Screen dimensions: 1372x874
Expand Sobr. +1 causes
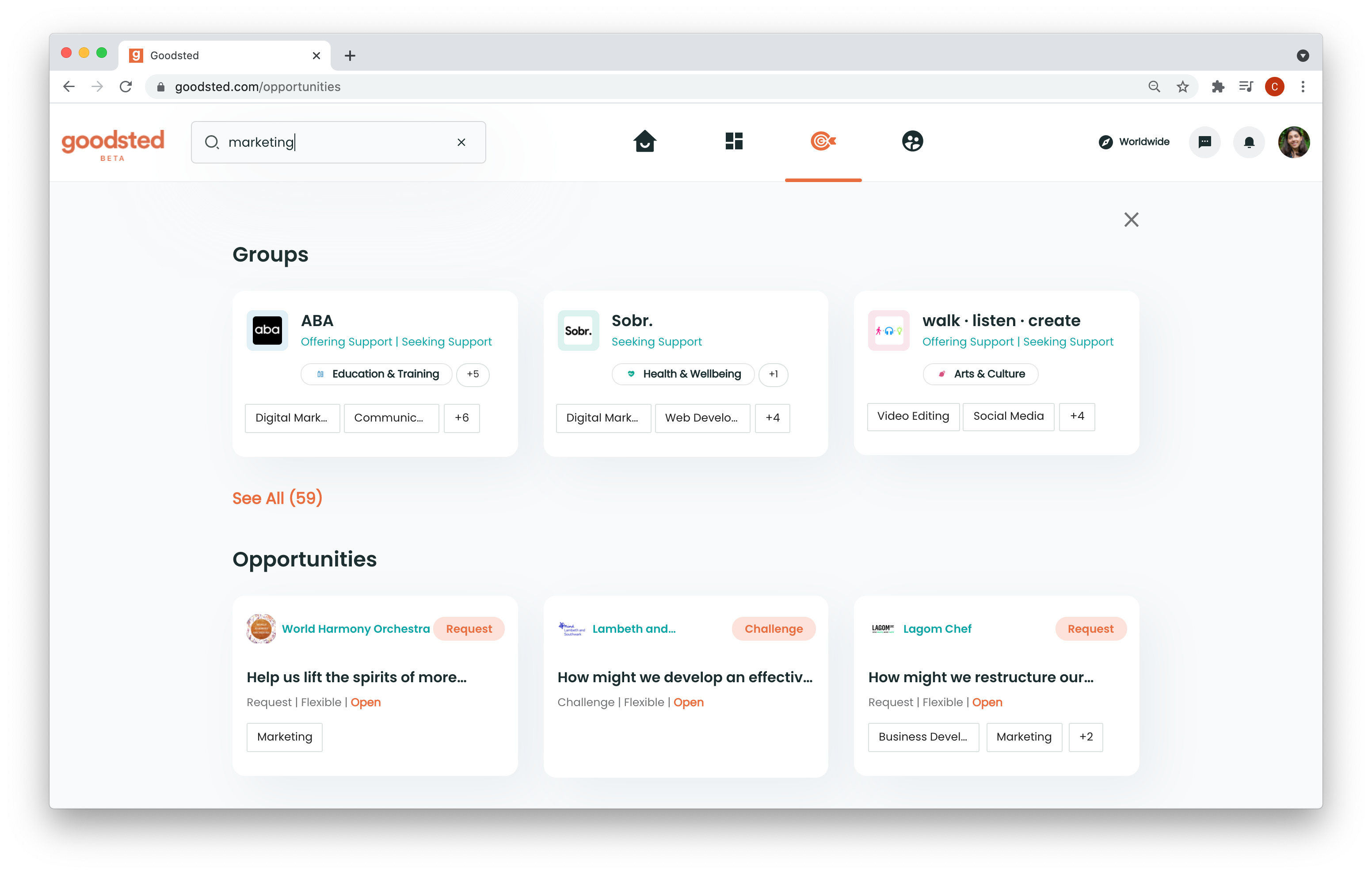click(774, 374)
